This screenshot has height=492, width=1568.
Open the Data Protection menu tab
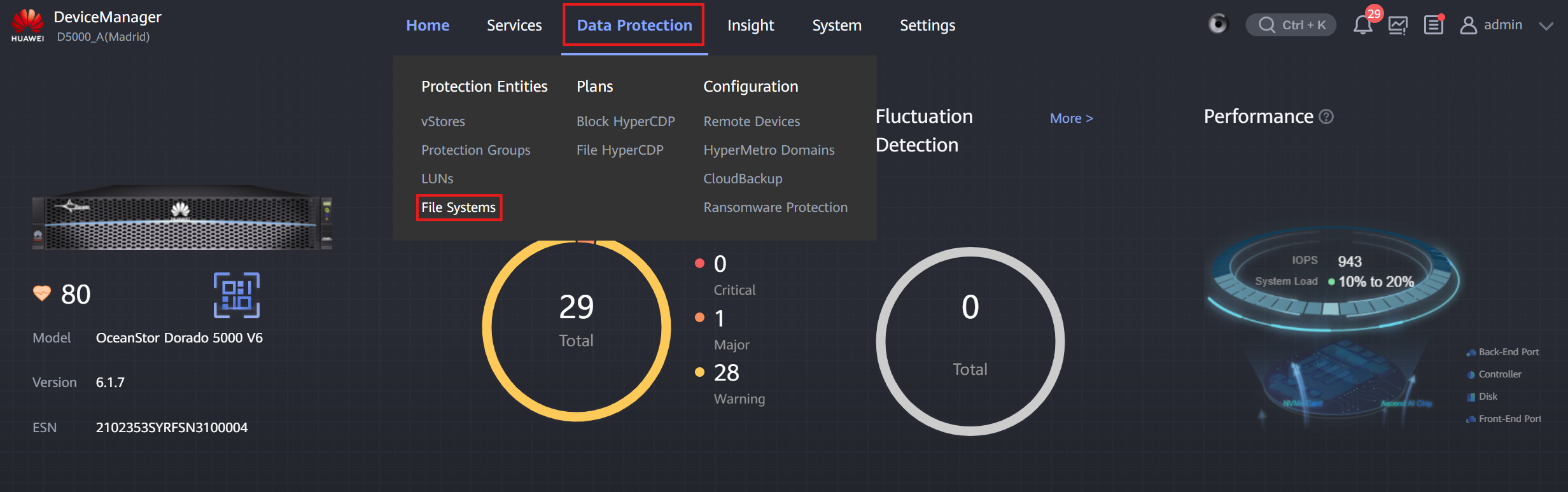click(x=634, y=25)
